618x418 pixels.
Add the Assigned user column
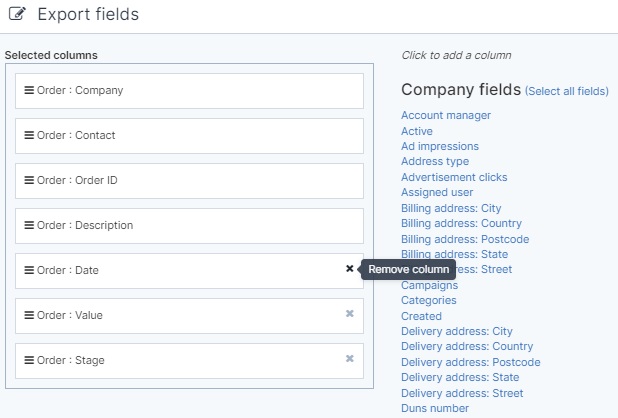point(437,193)
